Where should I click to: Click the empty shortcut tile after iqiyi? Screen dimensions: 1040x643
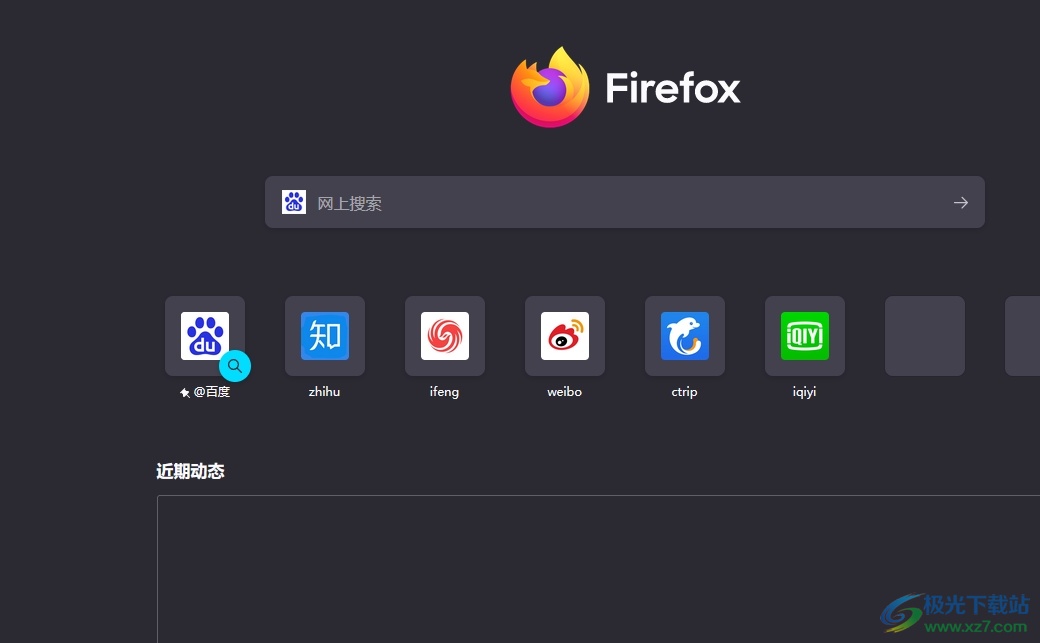[x=925, y=336]
